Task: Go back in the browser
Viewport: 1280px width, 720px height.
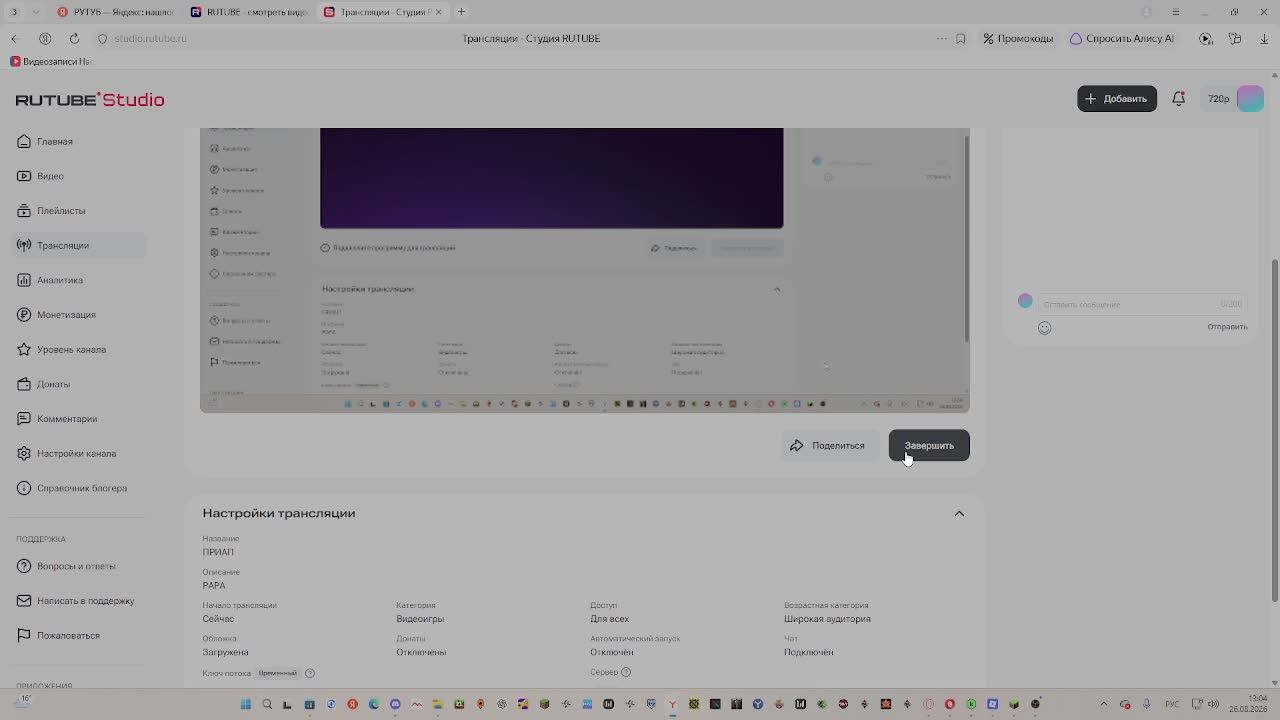Action: 15,39
